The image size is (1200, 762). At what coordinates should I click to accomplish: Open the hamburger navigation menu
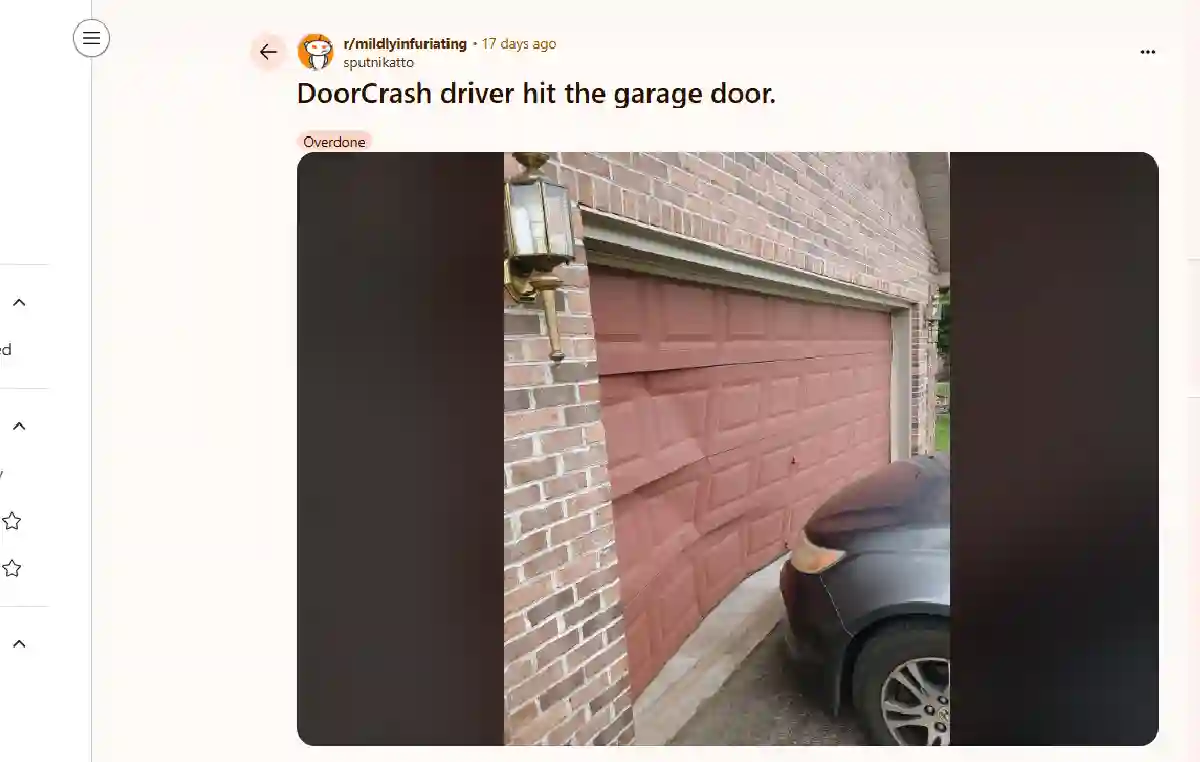(91, 39)
